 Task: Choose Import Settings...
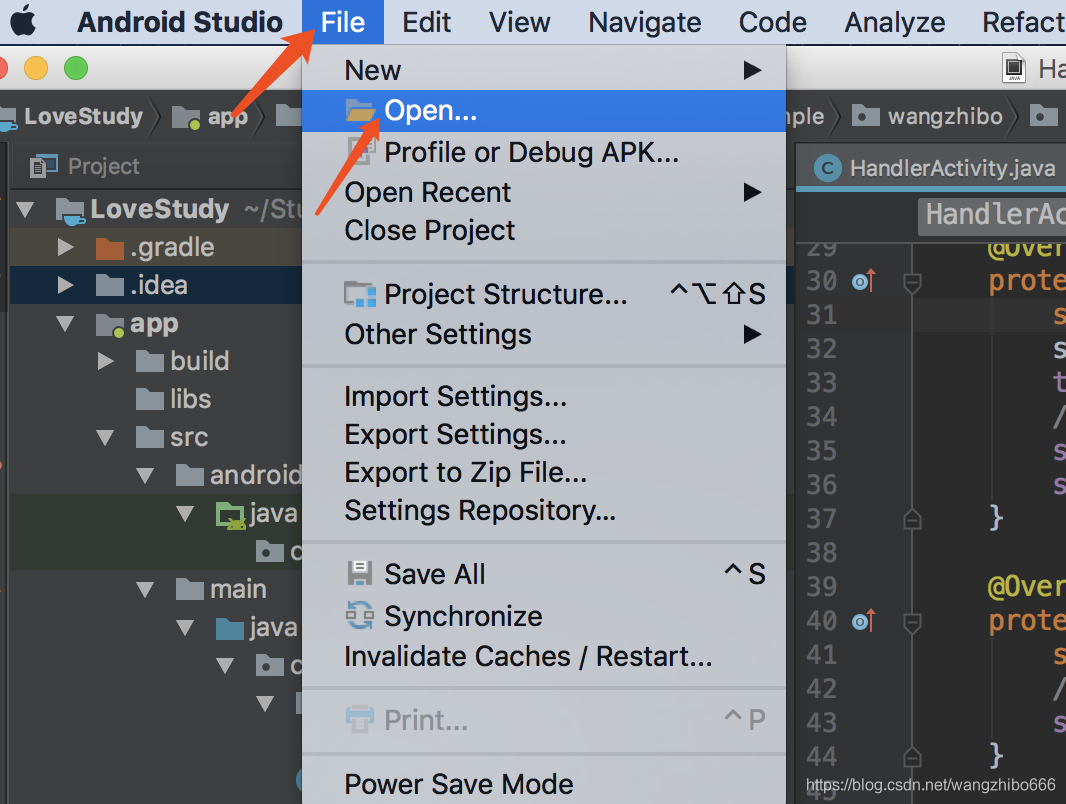544,396
